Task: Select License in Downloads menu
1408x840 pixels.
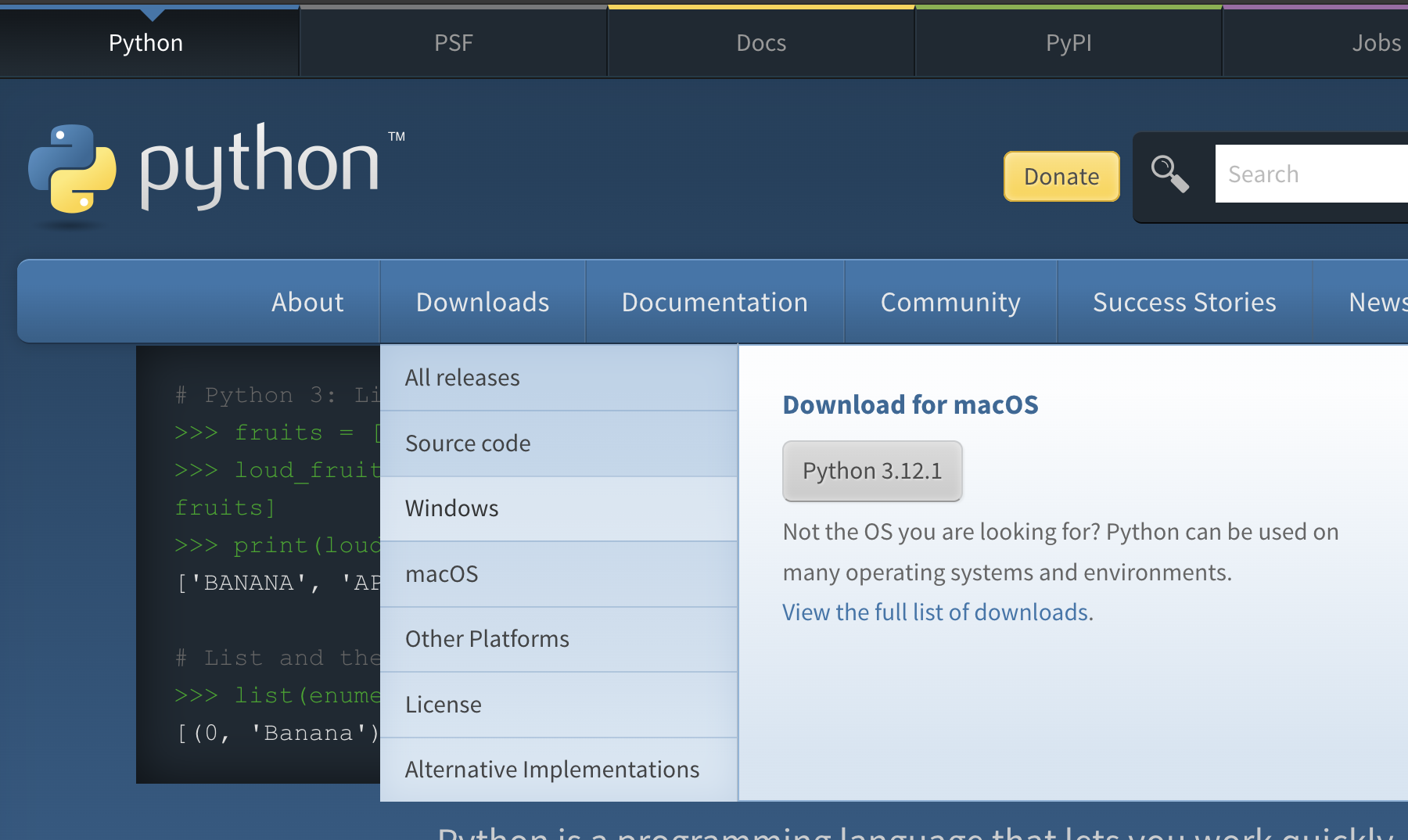Action: 559,705
